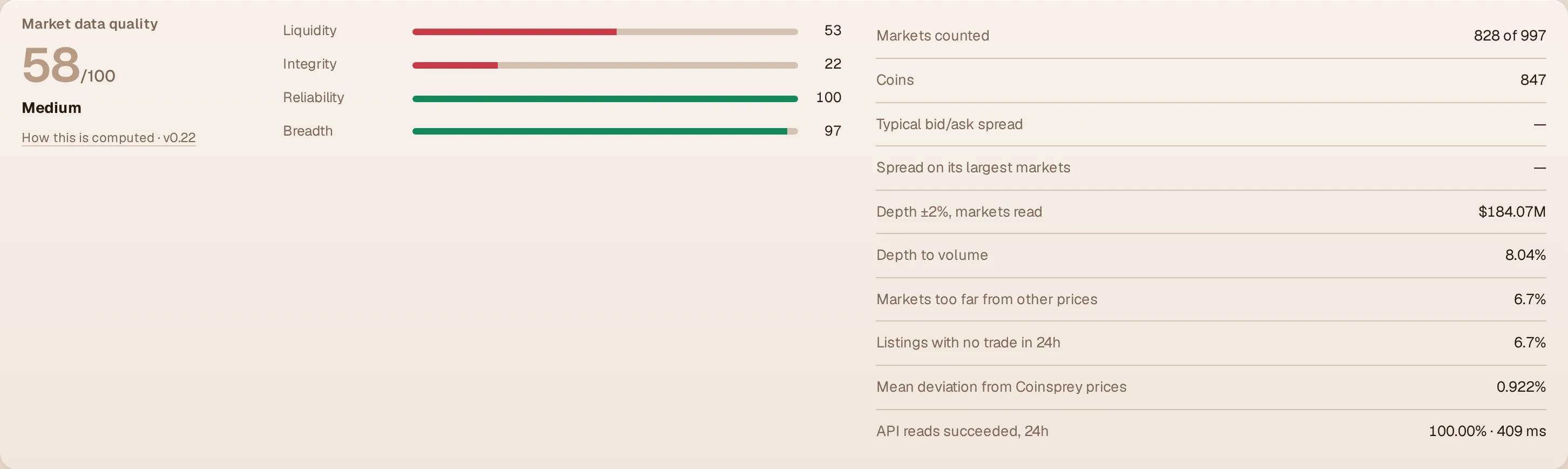Screen dimensions: 1568x469
Task: Click the Reliability progress bar
Action: 605,99
